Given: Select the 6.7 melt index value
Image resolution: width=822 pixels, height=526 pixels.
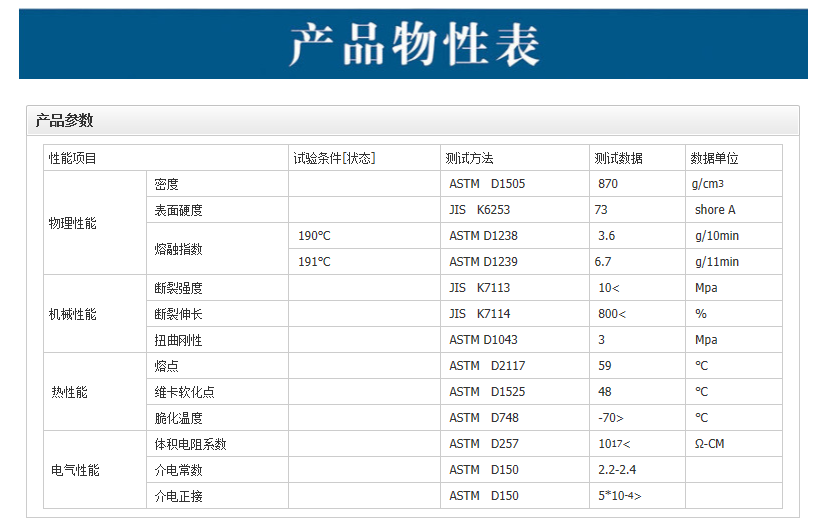Looking at the screenshot, I should [603, 262].
